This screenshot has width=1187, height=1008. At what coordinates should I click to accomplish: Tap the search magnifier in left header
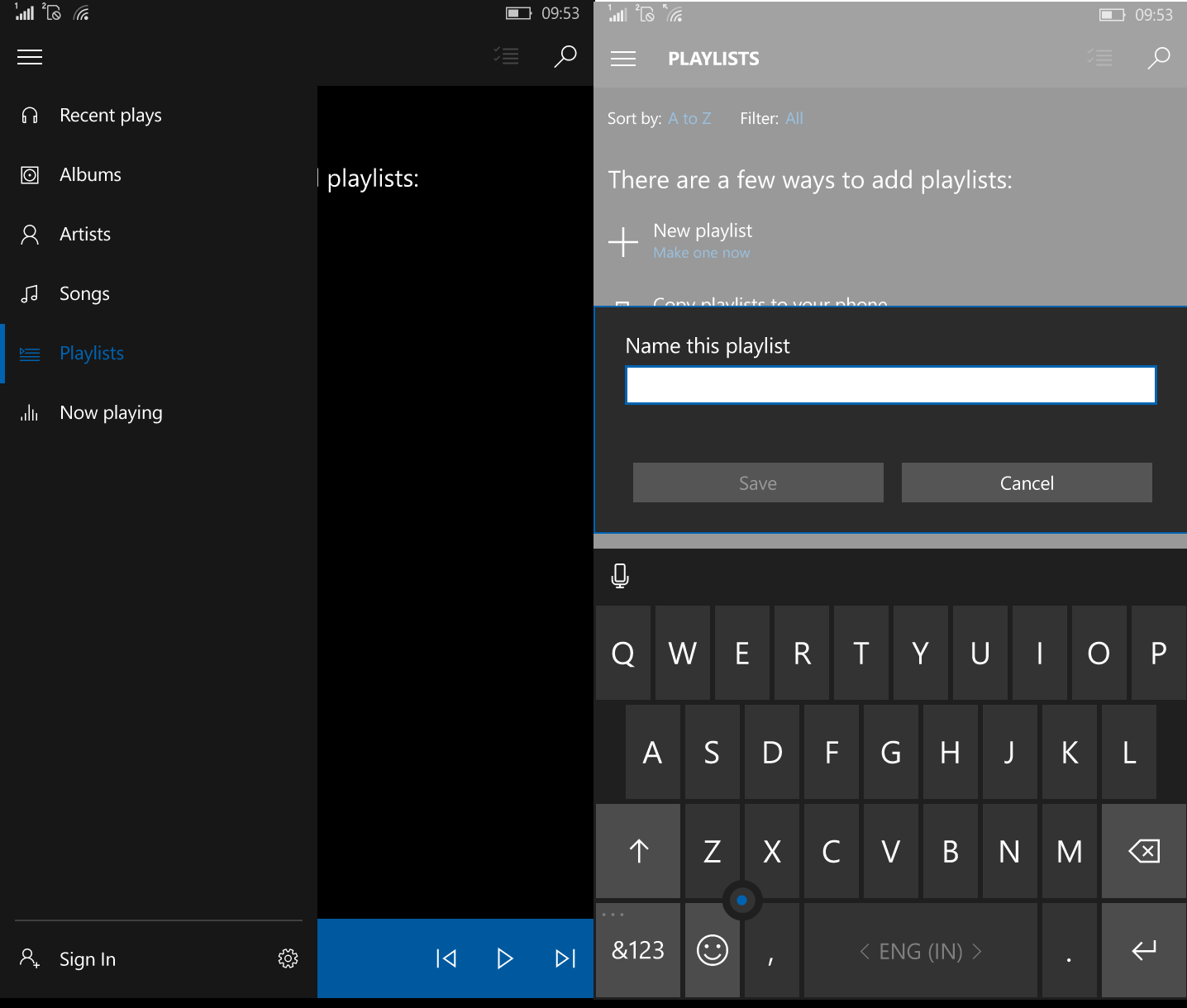565,56
